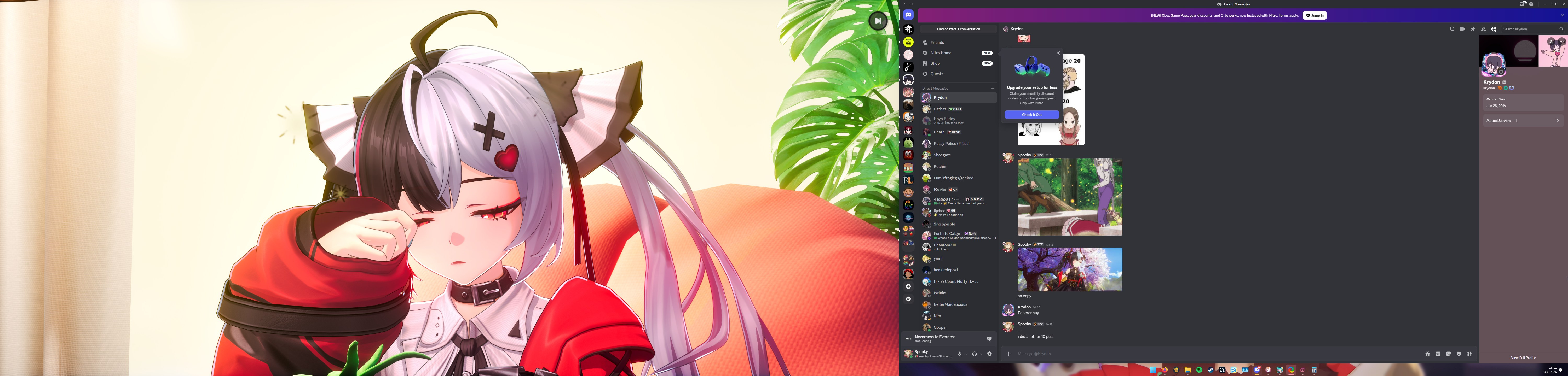Click Krydon's profile avatar in side panel

[x=1493, y=64]
